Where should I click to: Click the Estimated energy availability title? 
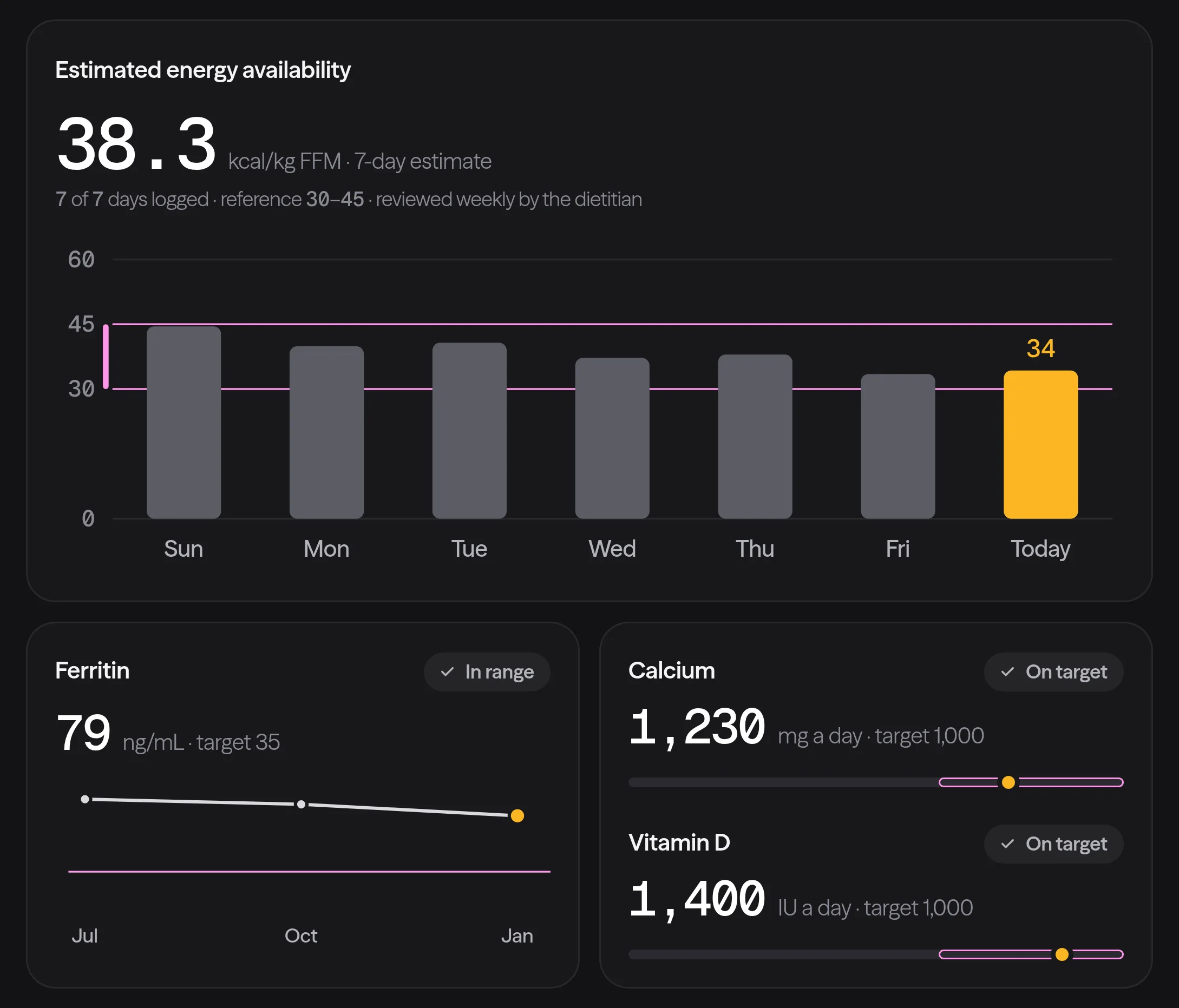(x=203, y=70)
